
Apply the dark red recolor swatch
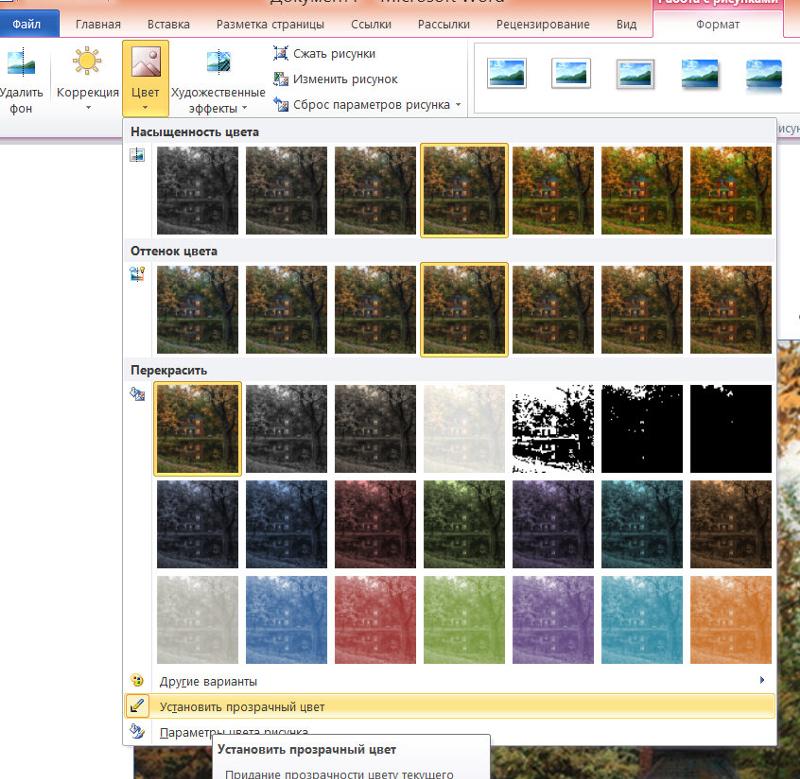pyautogui.click(x=375, y=524)
